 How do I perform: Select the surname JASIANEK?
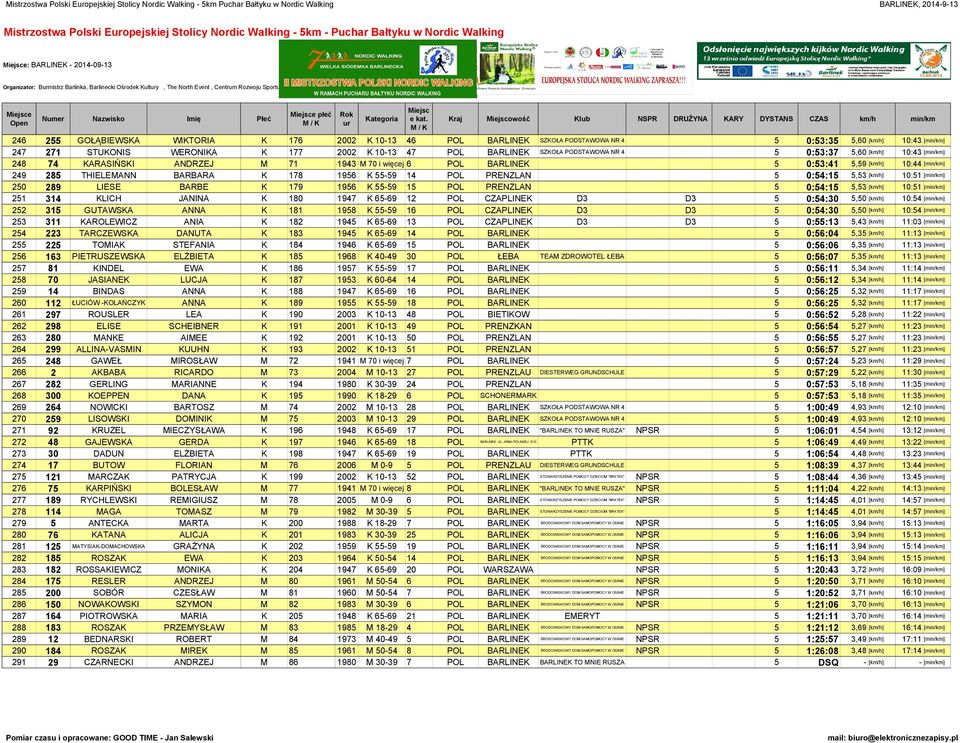108,280
